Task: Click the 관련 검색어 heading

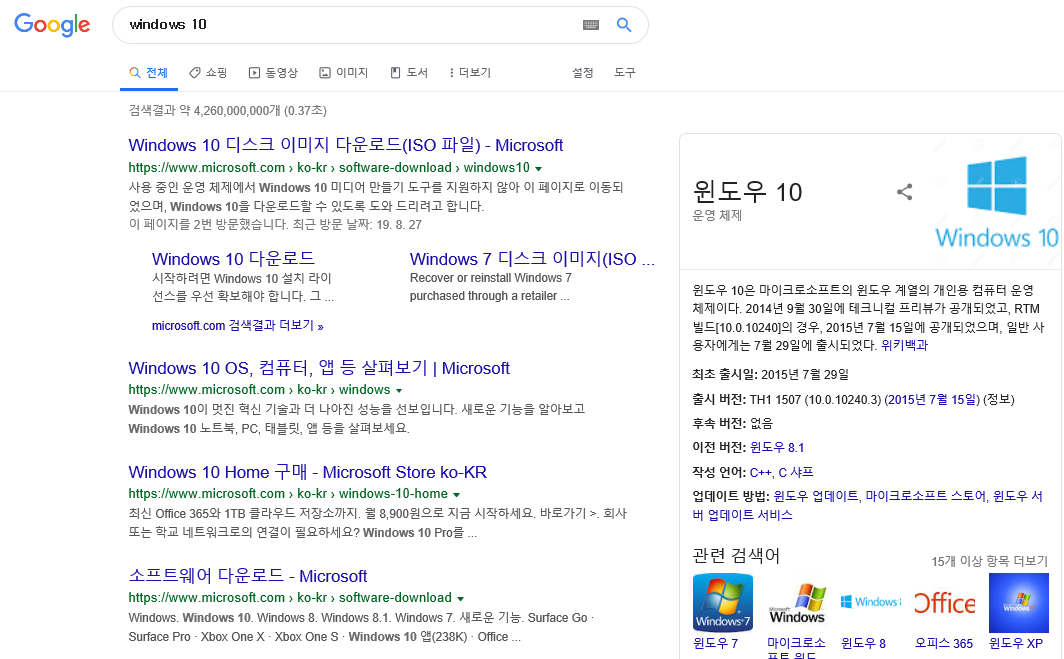Action: (x=736, y=556)
